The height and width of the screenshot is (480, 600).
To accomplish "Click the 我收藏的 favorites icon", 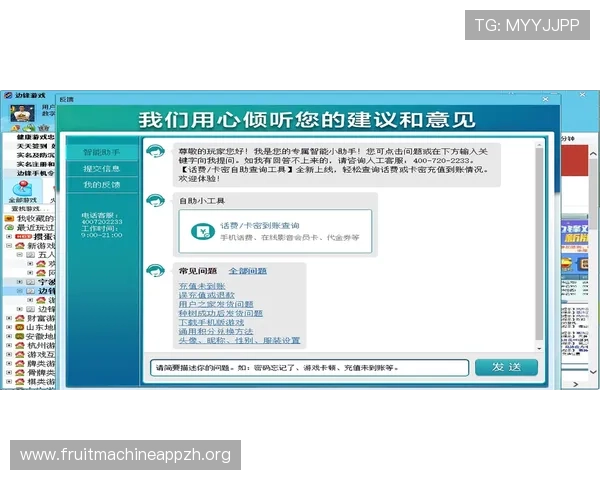I will point(9,219).
